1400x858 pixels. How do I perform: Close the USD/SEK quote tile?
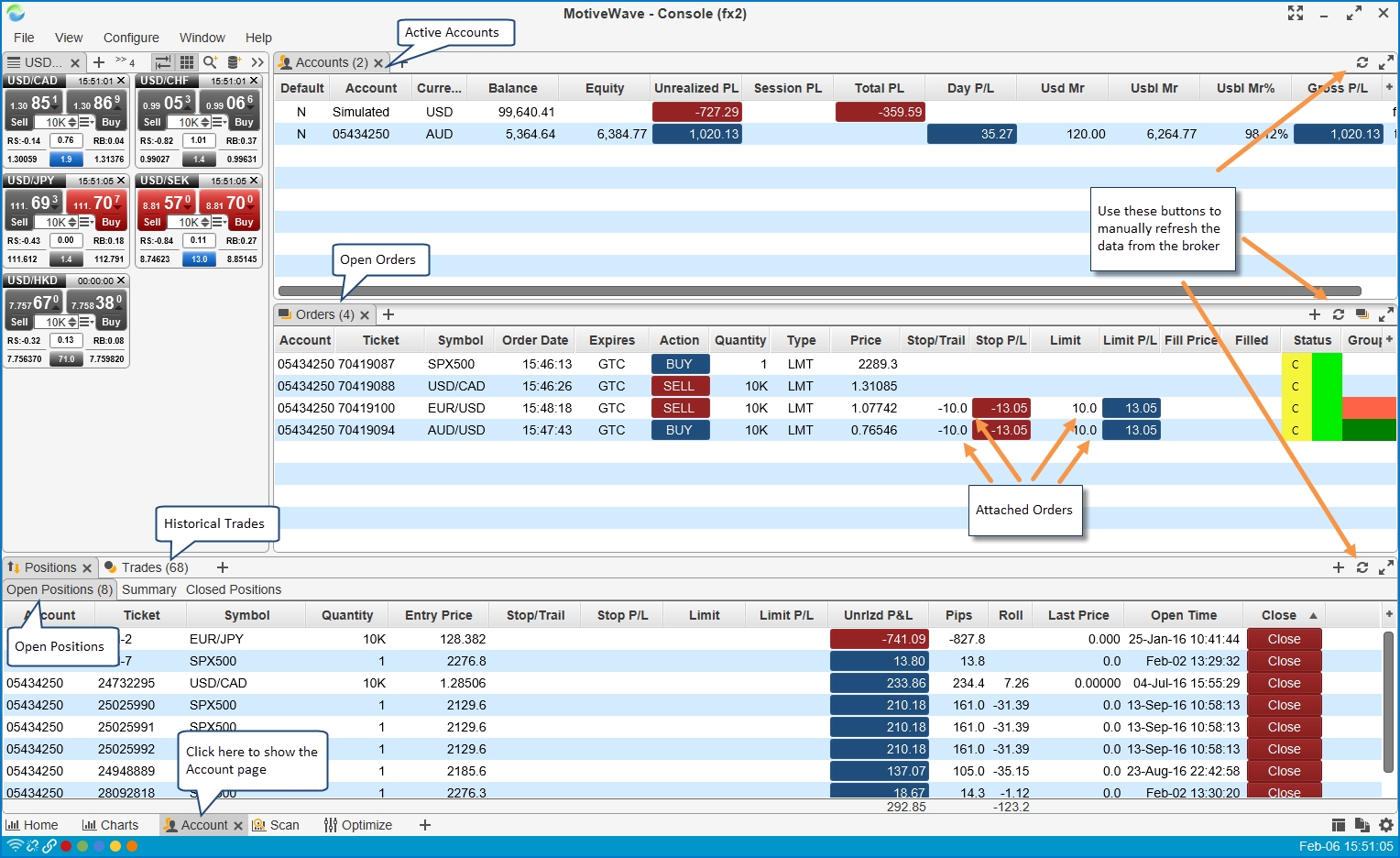pyautogui.click(x=254, y=181)
